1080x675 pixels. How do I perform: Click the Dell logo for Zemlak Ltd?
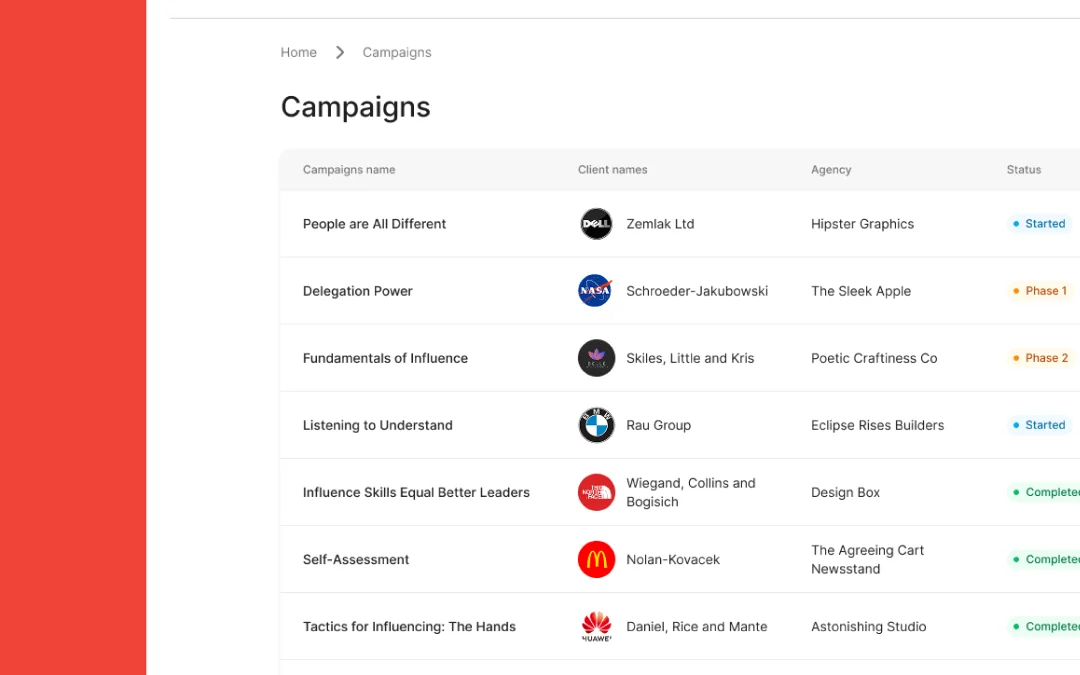click(x=596, y=224)
